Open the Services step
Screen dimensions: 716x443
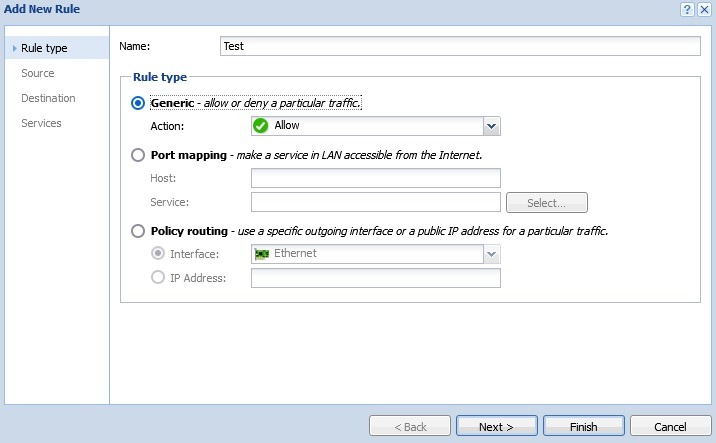click(41, 123)
